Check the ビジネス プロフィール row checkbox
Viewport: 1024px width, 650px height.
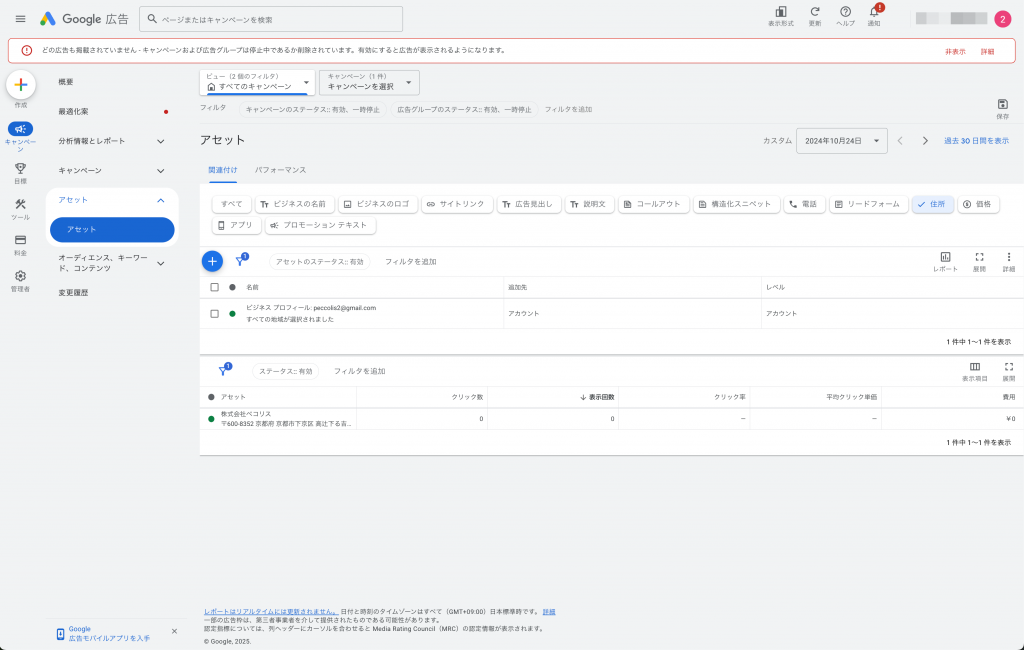[214, 313]
